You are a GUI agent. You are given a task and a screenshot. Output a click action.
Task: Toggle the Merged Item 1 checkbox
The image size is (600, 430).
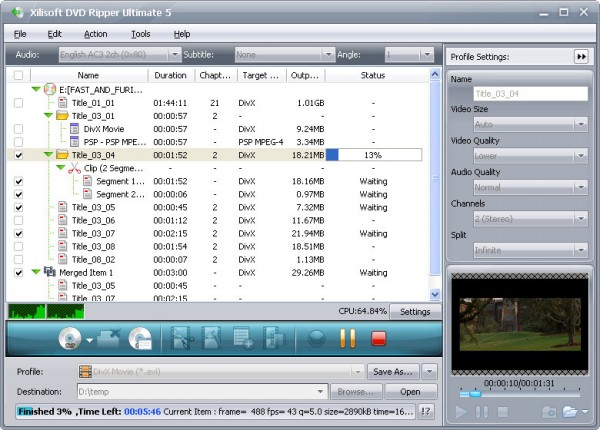click(19, 272)
